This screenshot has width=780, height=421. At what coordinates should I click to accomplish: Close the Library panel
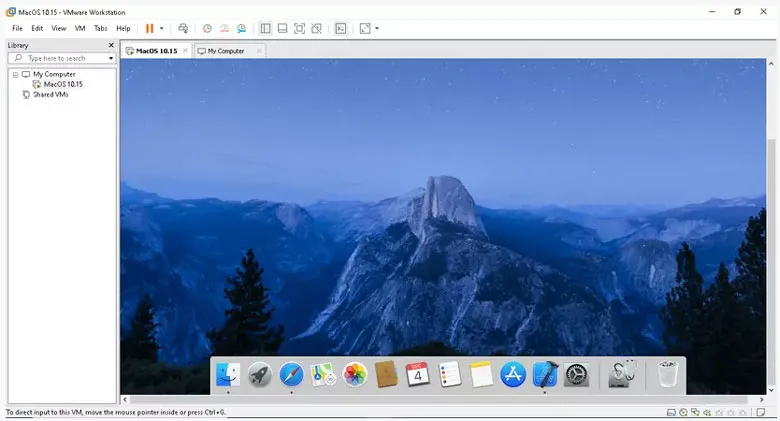(111, 45)
